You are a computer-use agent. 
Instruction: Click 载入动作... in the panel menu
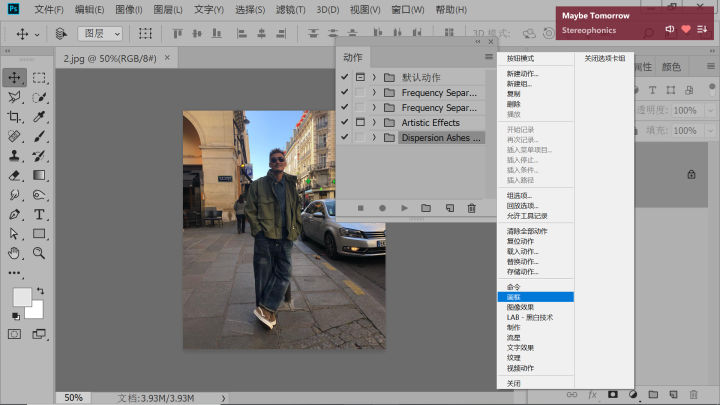coord(522,252)
